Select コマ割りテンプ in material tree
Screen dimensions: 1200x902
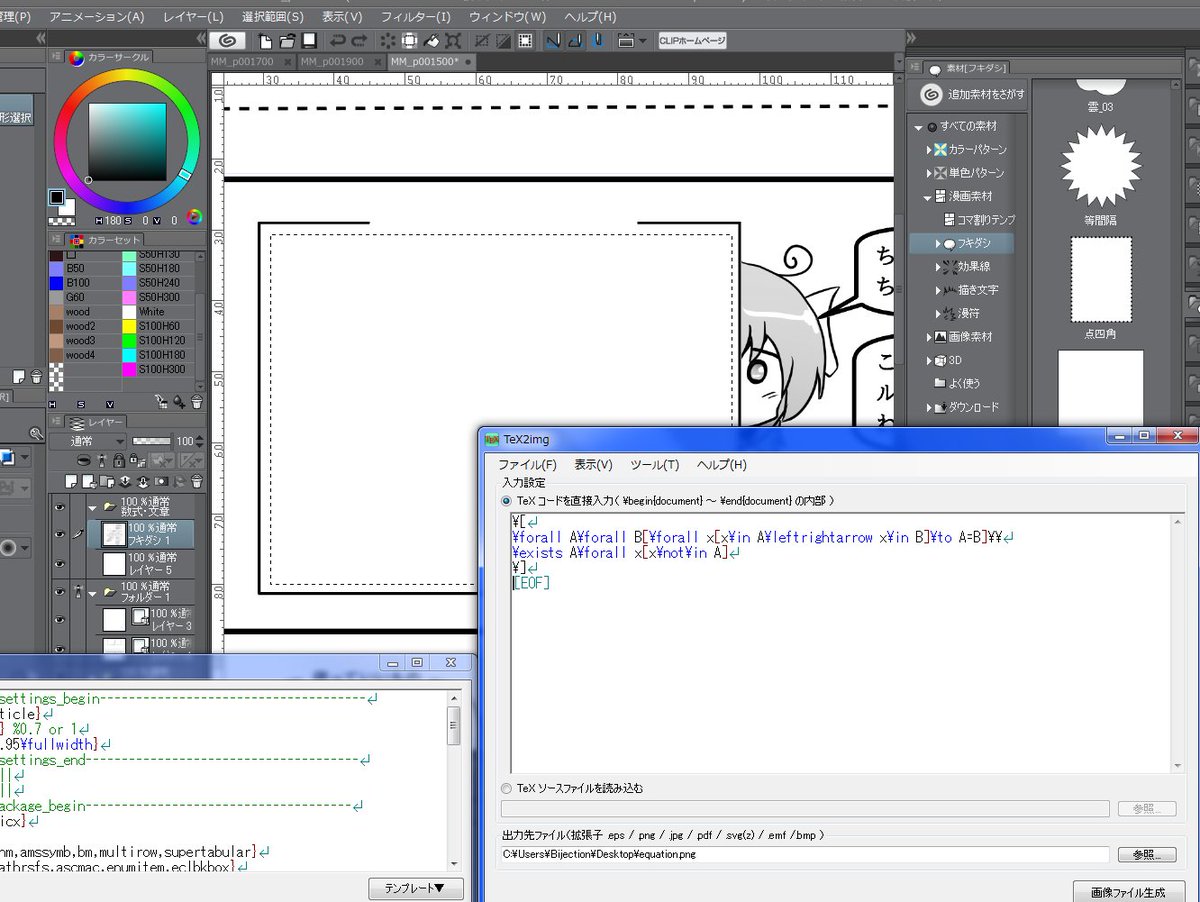(x=979, y=219)
